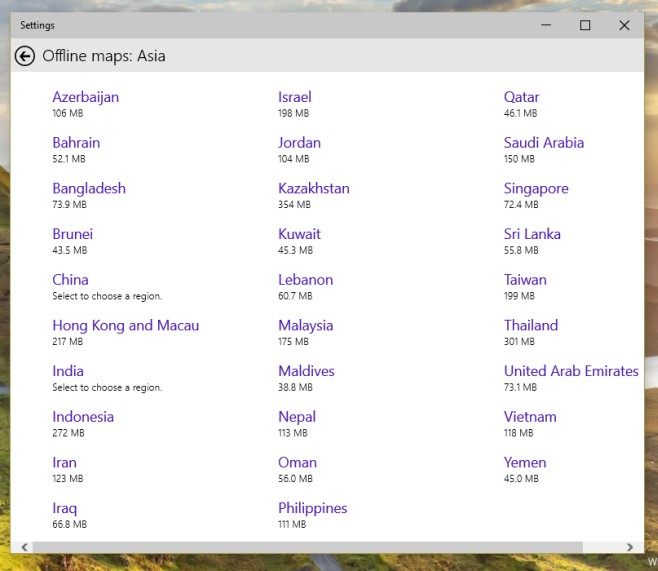
Task: Choose the Kazakhstan map
Action: 313,188
